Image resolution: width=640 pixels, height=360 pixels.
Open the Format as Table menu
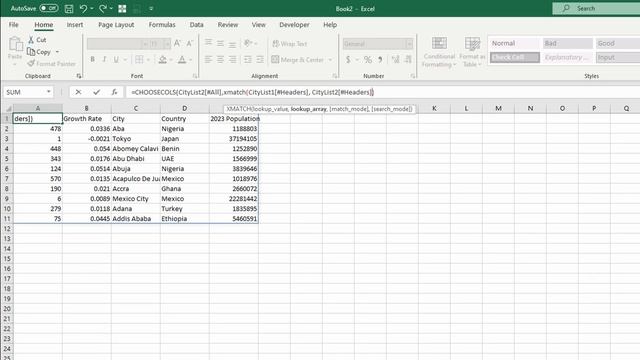point(472,52)
